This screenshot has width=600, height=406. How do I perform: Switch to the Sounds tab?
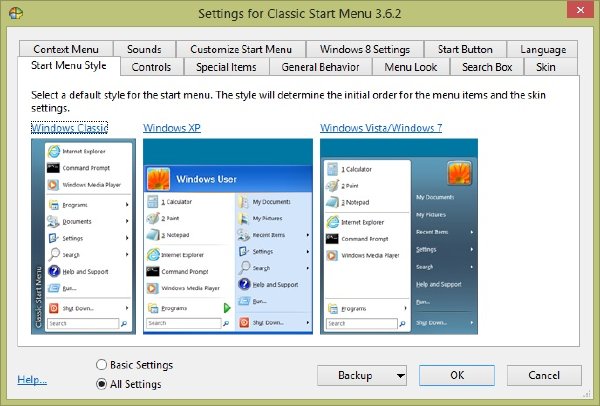[144, 49]
